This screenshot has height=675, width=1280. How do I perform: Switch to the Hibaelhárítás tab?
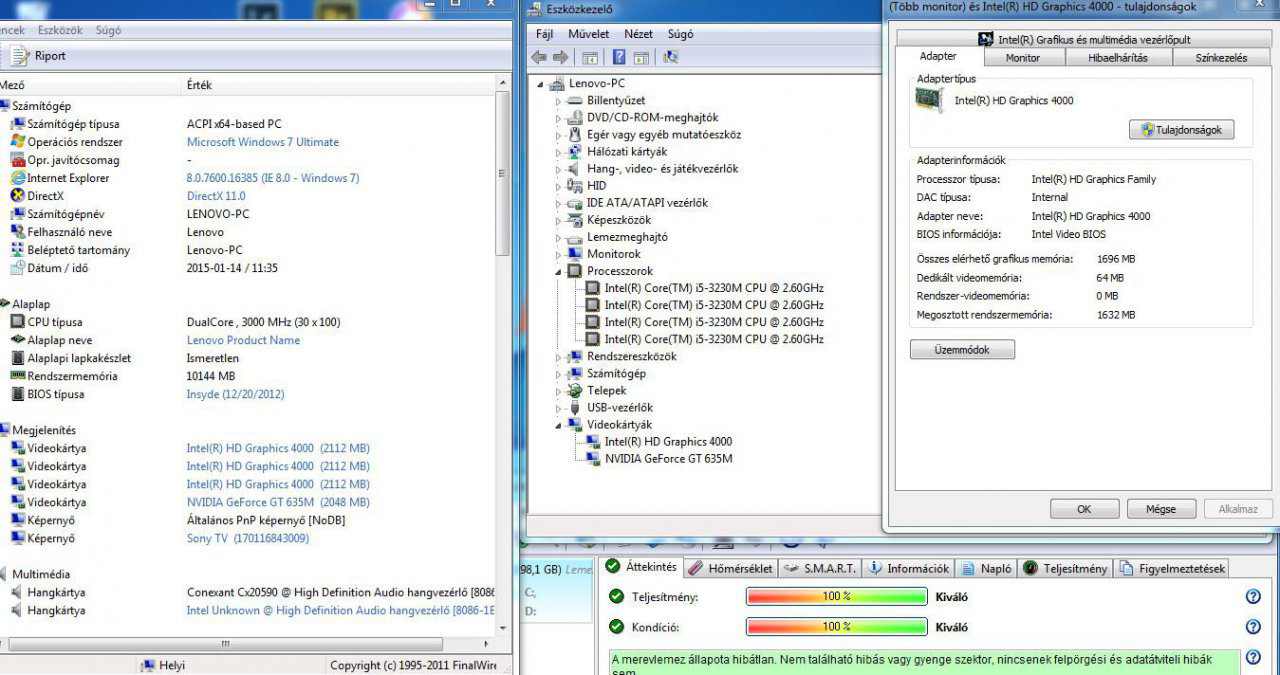[1117, 58]
